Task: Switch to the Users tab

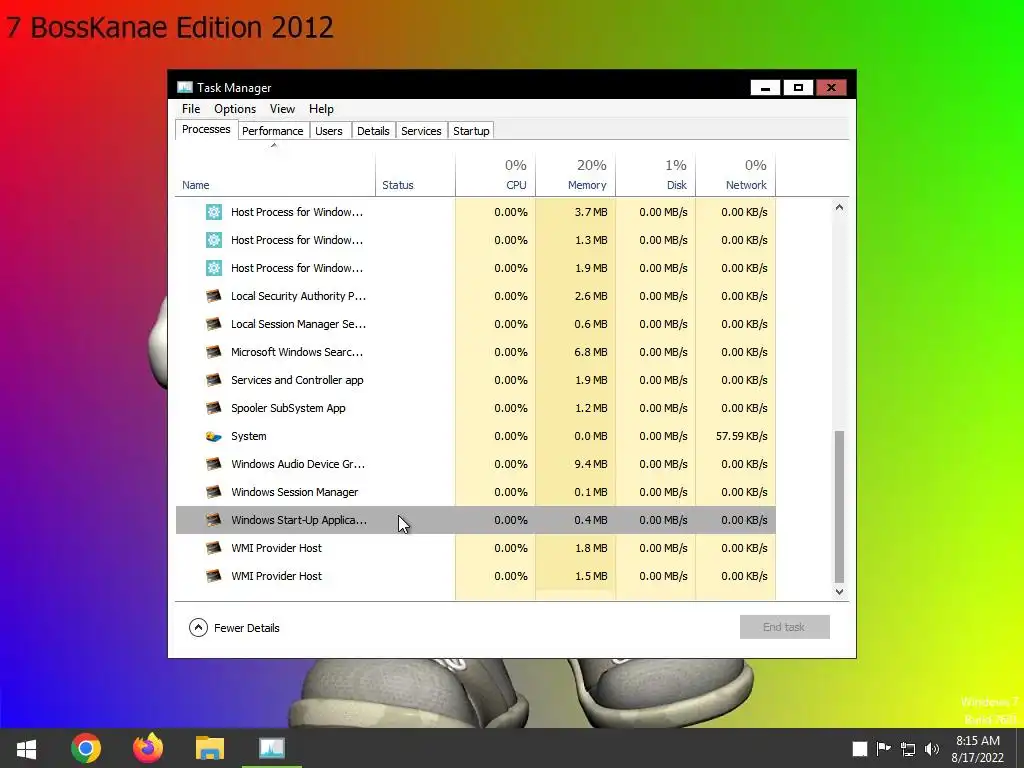Action: pos(328,131)
